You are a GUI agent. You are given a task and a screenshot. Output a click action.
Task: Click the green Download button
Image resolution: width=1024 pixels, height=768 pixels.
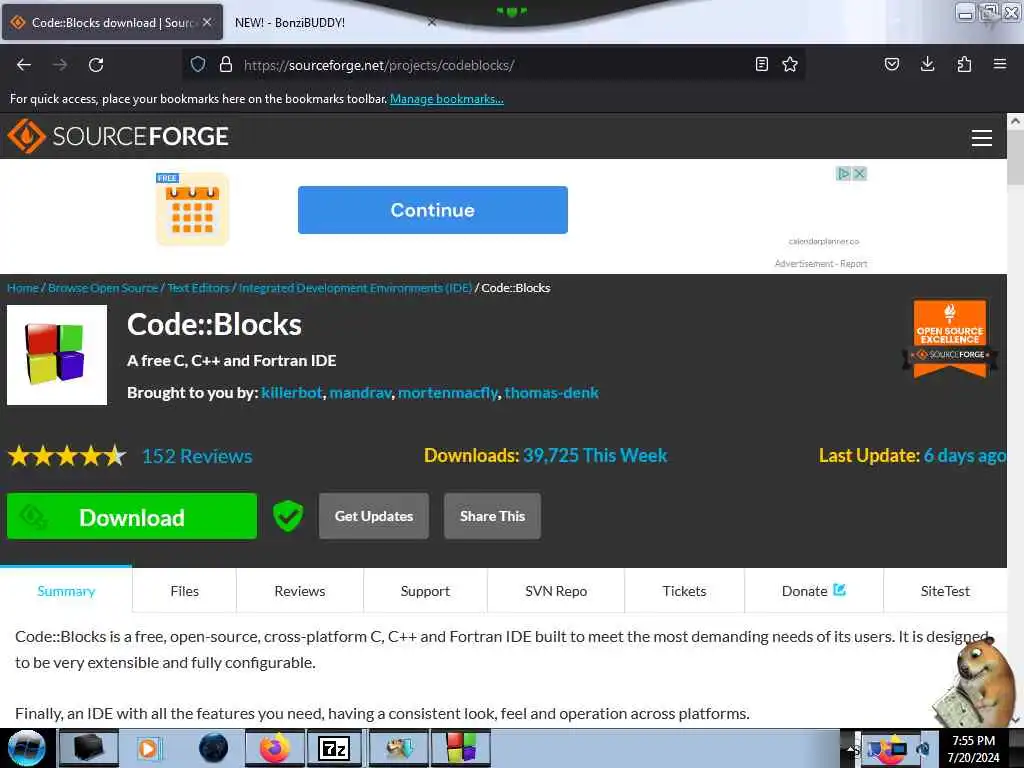coord(132,516)
